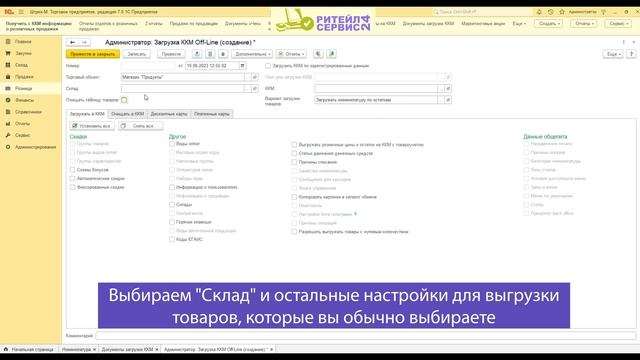Click the green toolbar icon right of Отчеты group
Screen dimensions: 640x360
pos(331,54)
